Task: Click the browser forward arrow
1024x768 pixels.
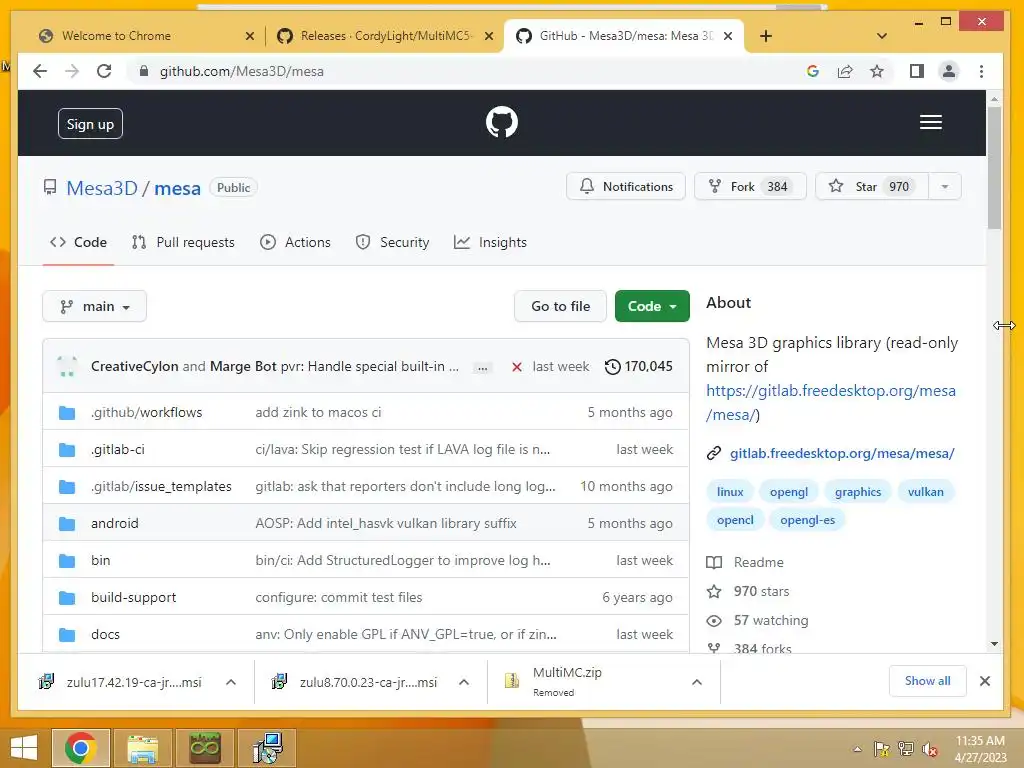Action: pyautogui.click(x=72, y=71)
